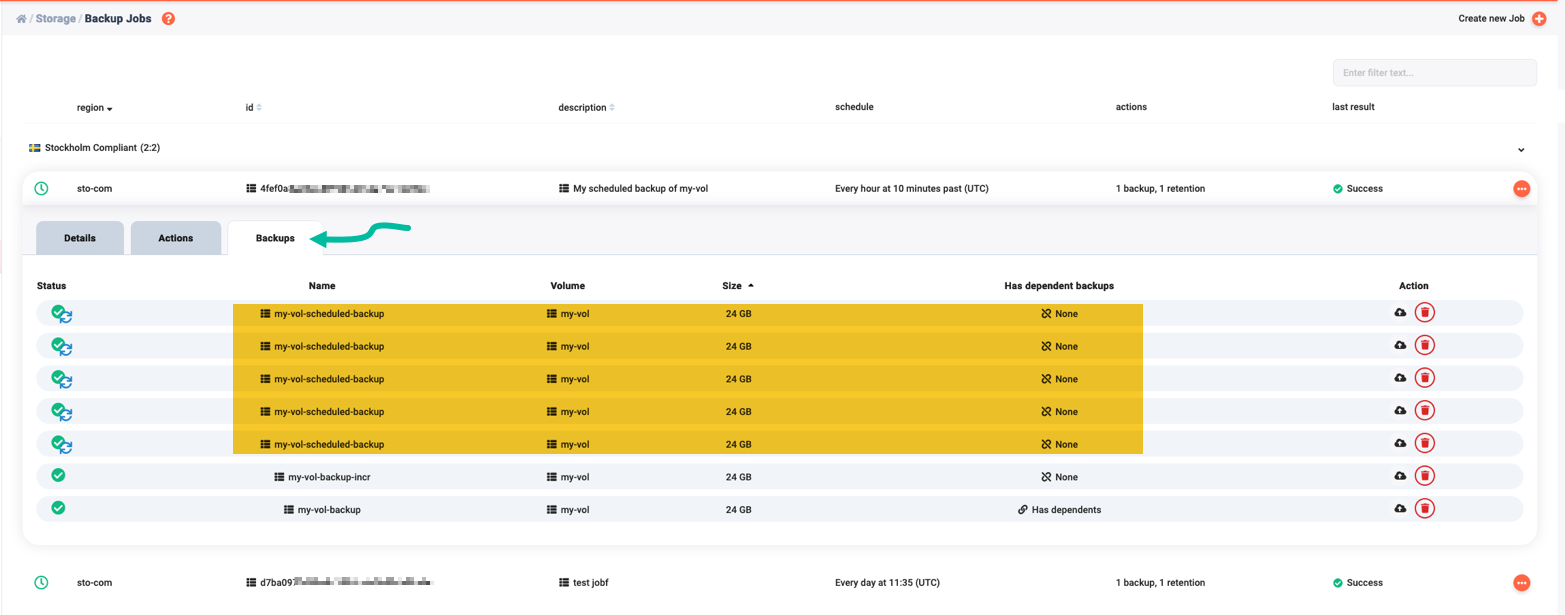Click green status check of my-vol-backup-incr
The width and height of the screenshot is (1565, 615).
point(58,475)
